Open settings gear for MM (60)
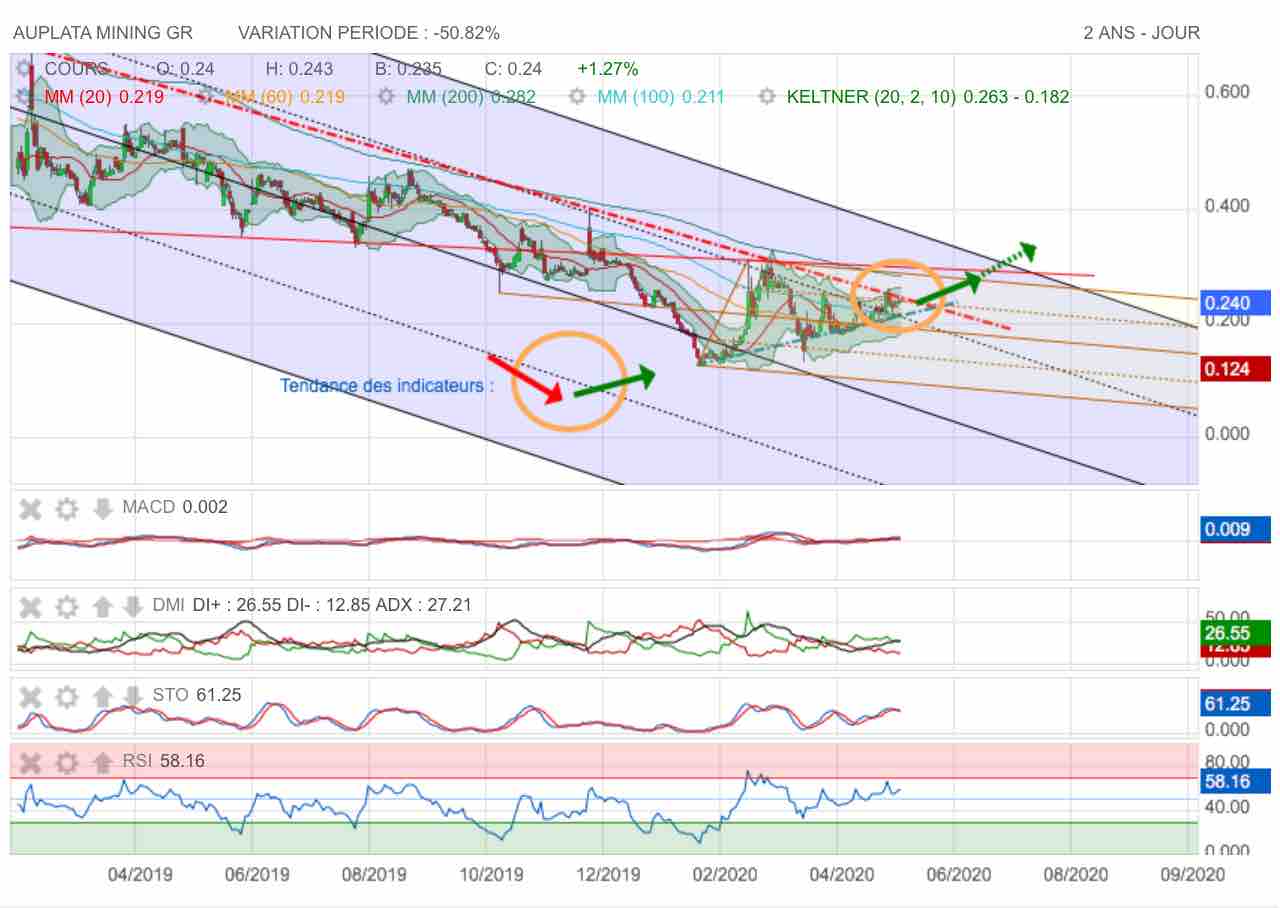The width and height of the screenshot is (1280, 908). tap(205, 97)
